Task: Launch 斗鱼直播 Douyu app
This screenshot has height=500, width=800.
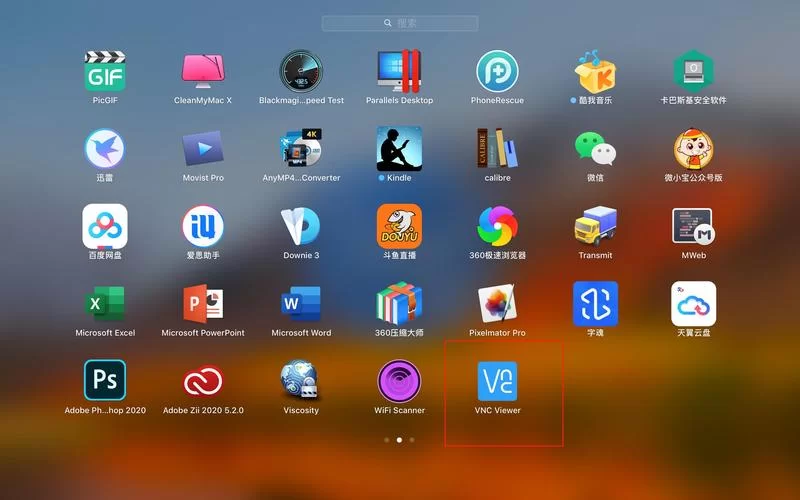Action: pos(399,227)
